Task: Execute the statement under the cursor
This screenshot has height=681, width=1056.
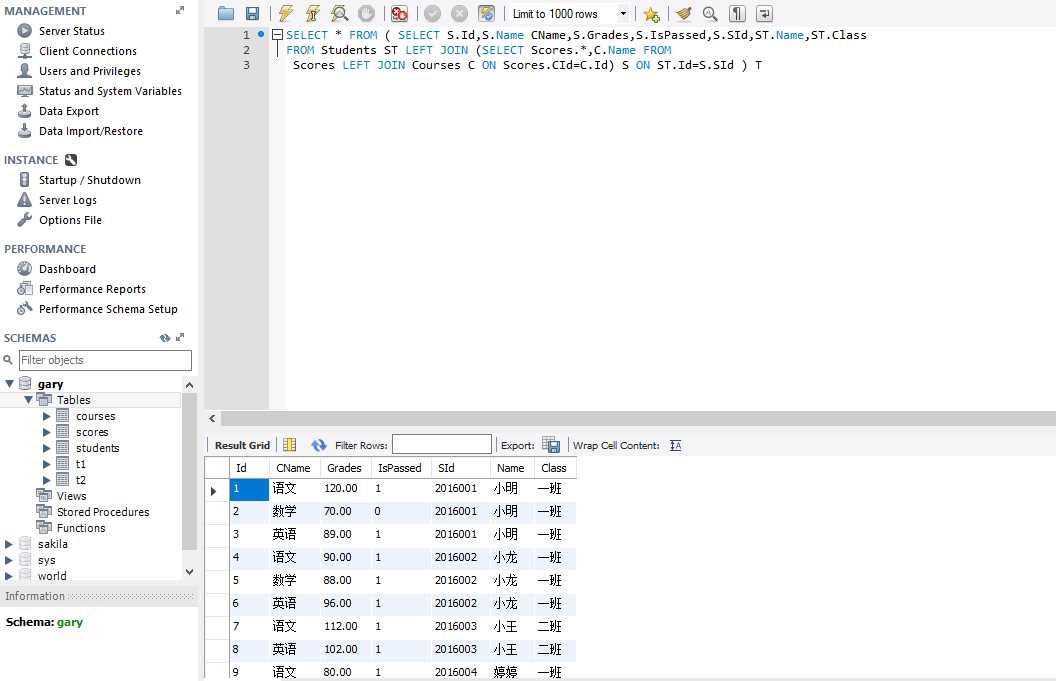Action: point(312,13)
